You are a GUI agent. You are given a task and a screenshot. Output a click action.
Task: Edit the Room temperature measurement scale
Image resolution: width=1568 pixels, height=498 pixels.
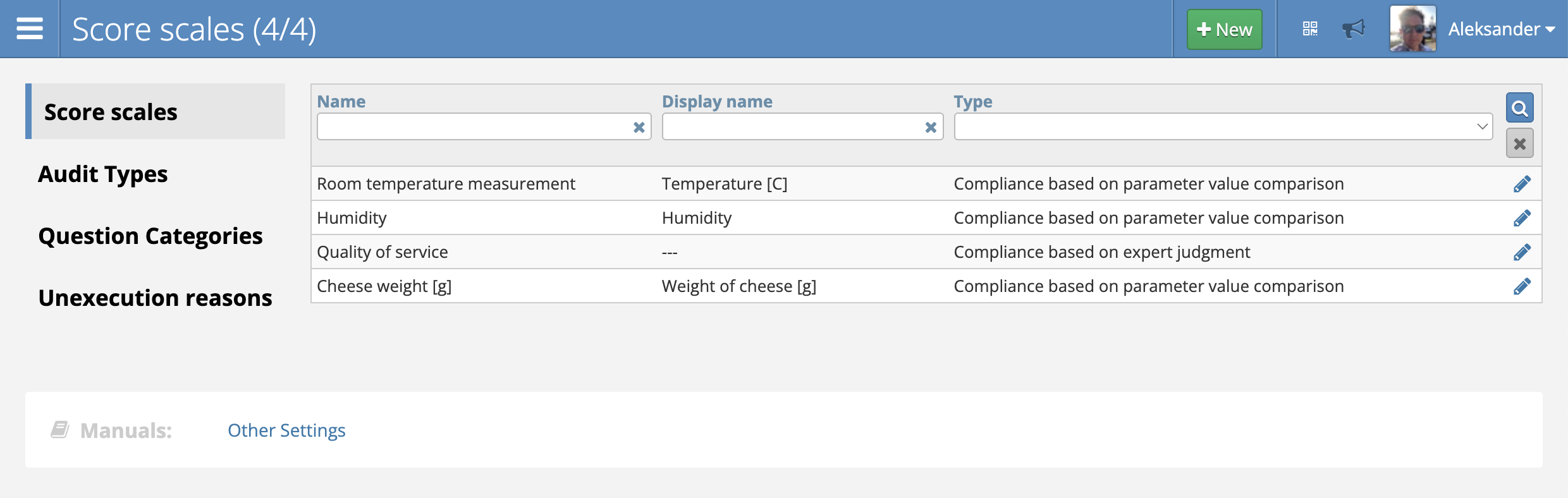1522,184
